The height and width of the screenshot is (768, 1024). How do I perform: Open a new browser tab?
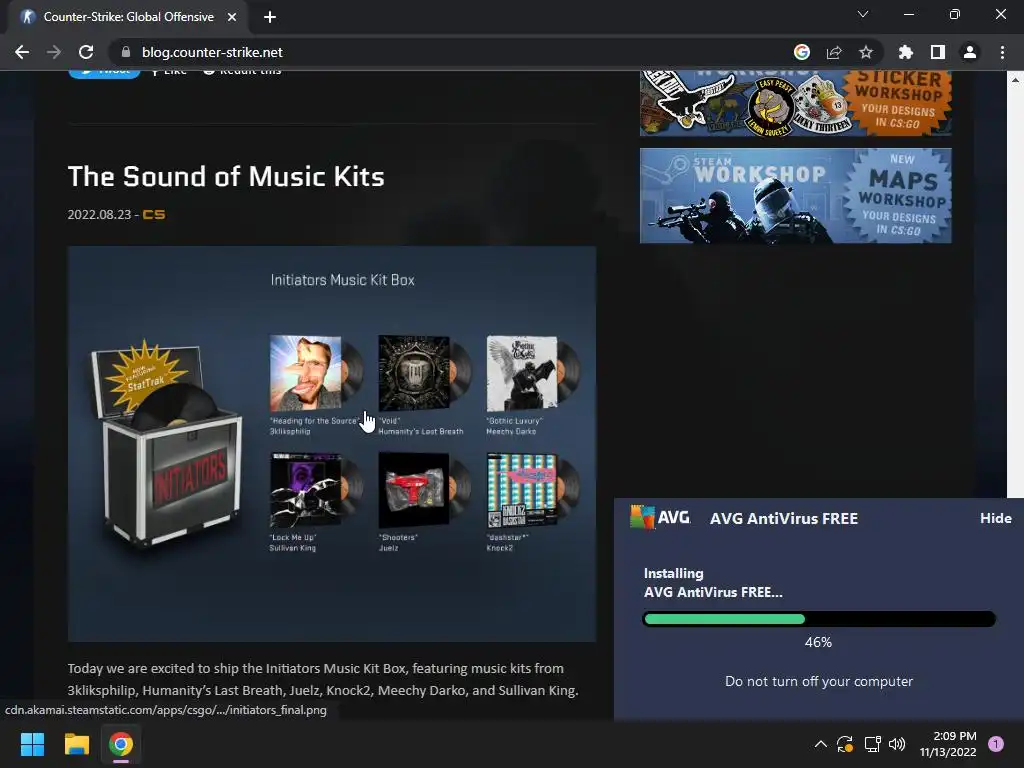pyautogui.click(x=270, y=17)
